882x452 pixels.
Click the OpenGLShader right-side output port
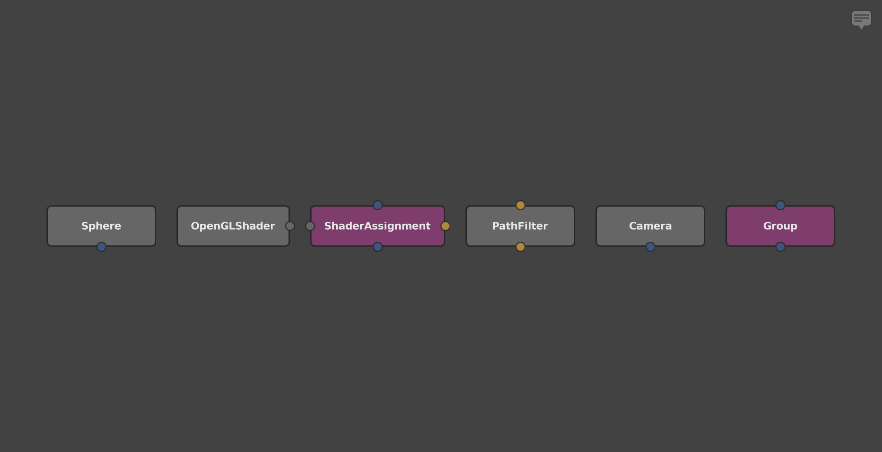pyautogui.click(x=290, y=226)
